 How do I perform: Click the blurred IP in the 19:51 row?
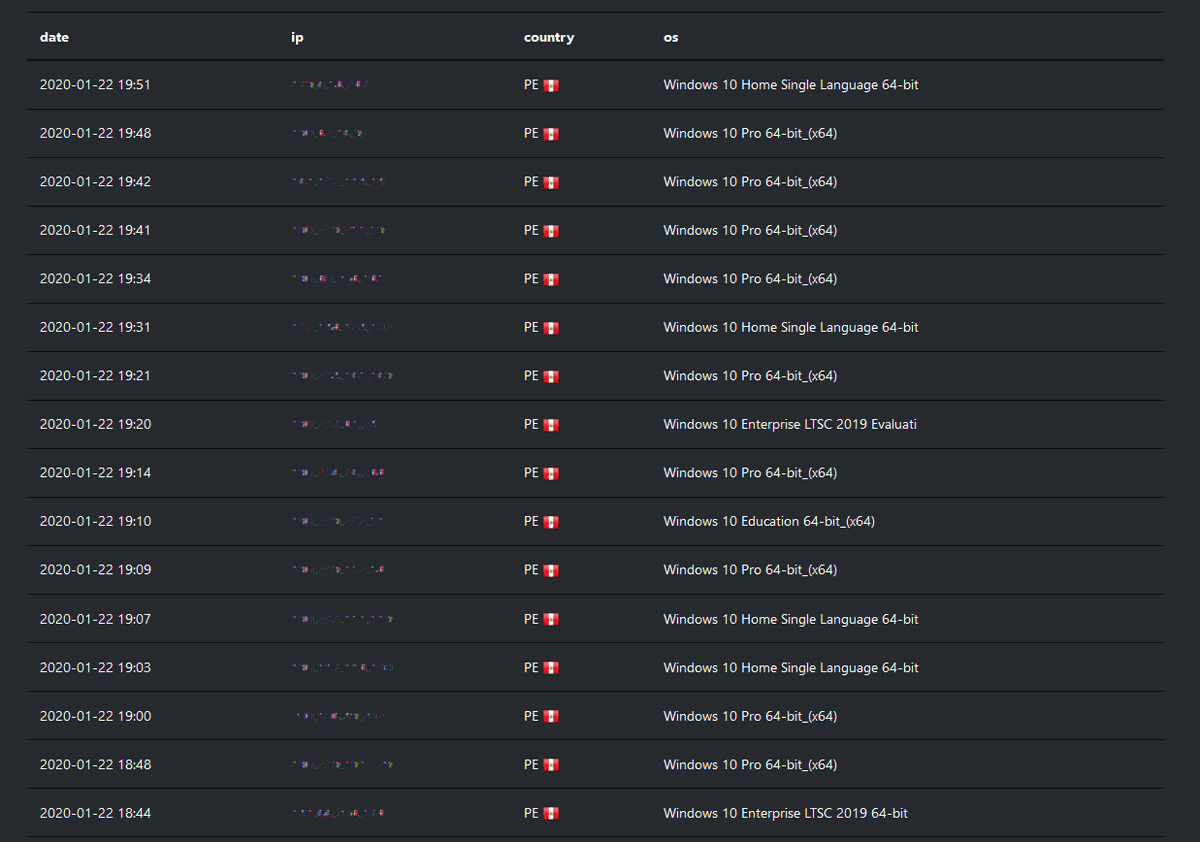point(330,85)
